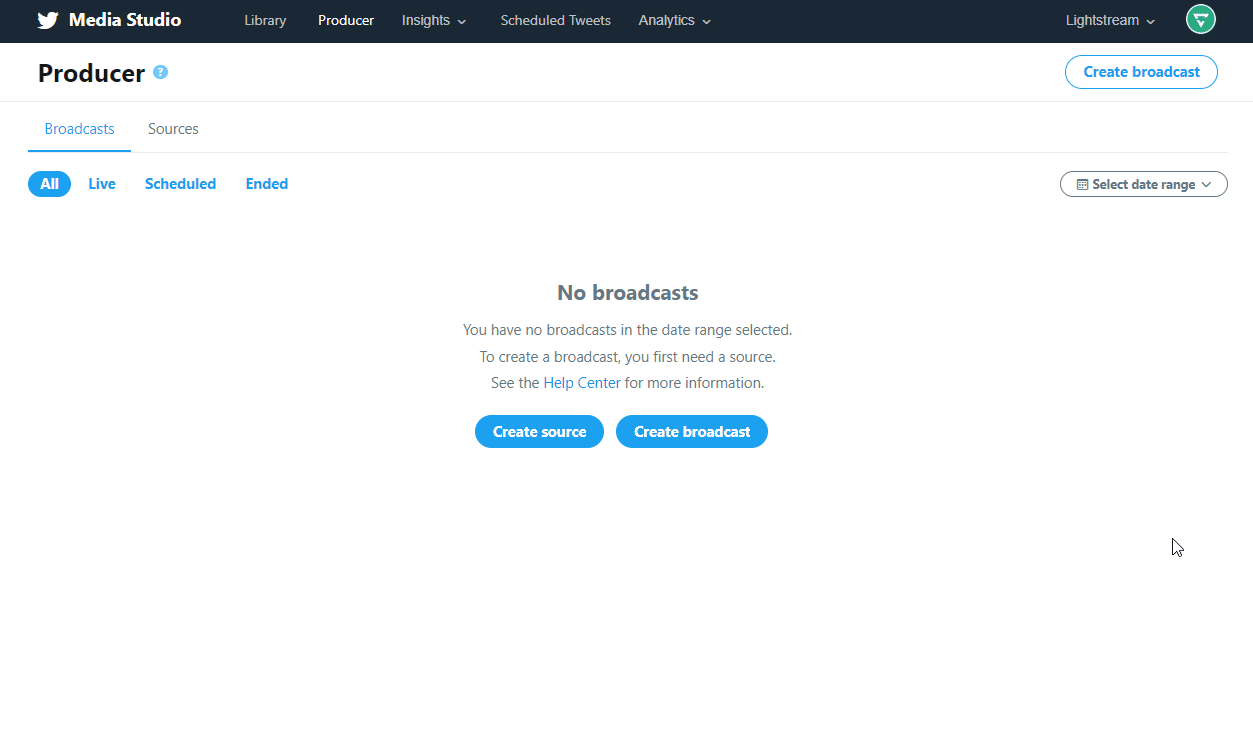Open Scheduled Tweets page
The height and width of the screenshot is (756, 1253).
click(x=555, y=20)
